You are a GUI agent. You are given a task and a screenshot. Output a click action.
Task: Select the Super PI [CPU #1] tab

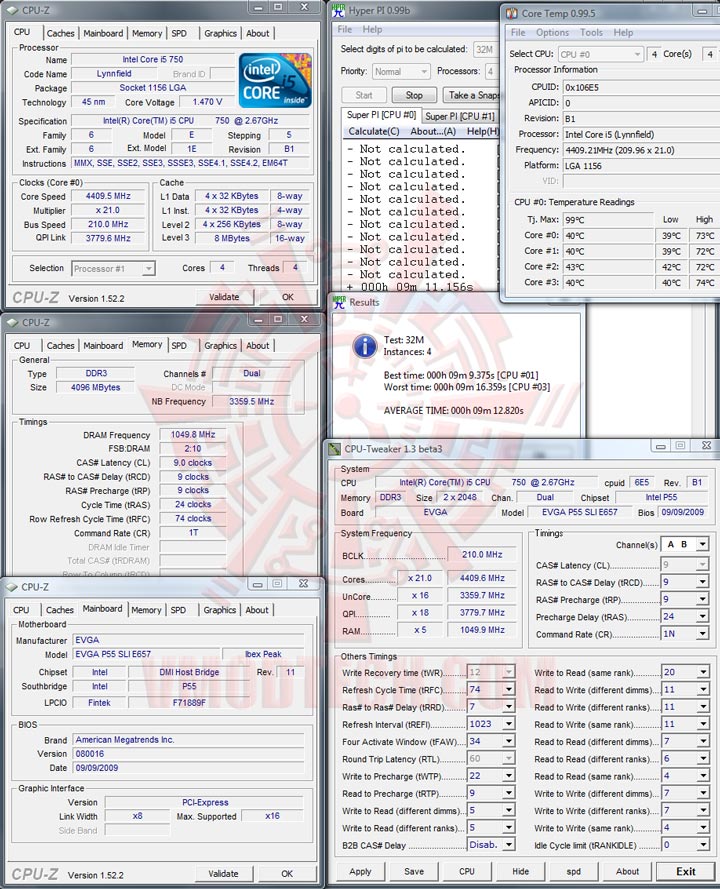(460, 116)
